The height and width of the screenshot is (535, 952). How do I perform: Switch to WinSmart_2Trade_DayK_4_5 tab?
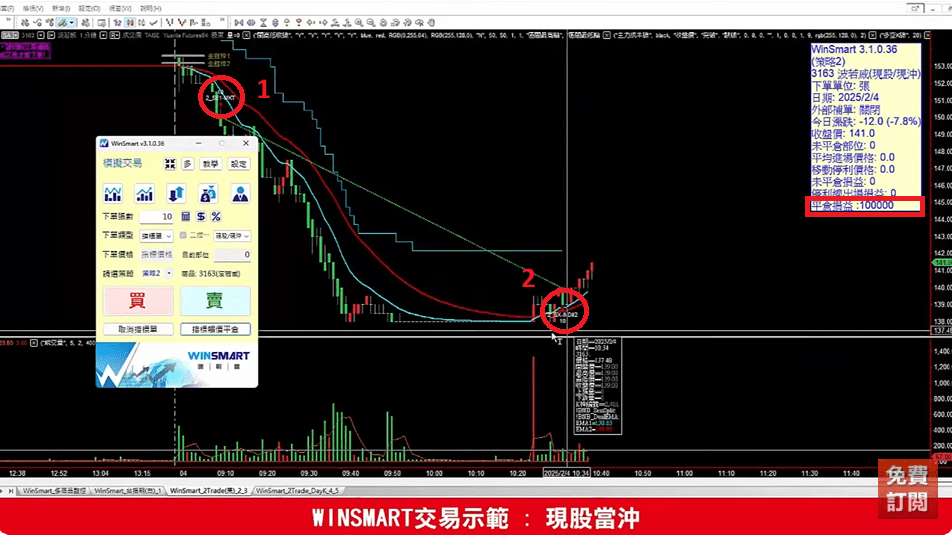[298, 491]
